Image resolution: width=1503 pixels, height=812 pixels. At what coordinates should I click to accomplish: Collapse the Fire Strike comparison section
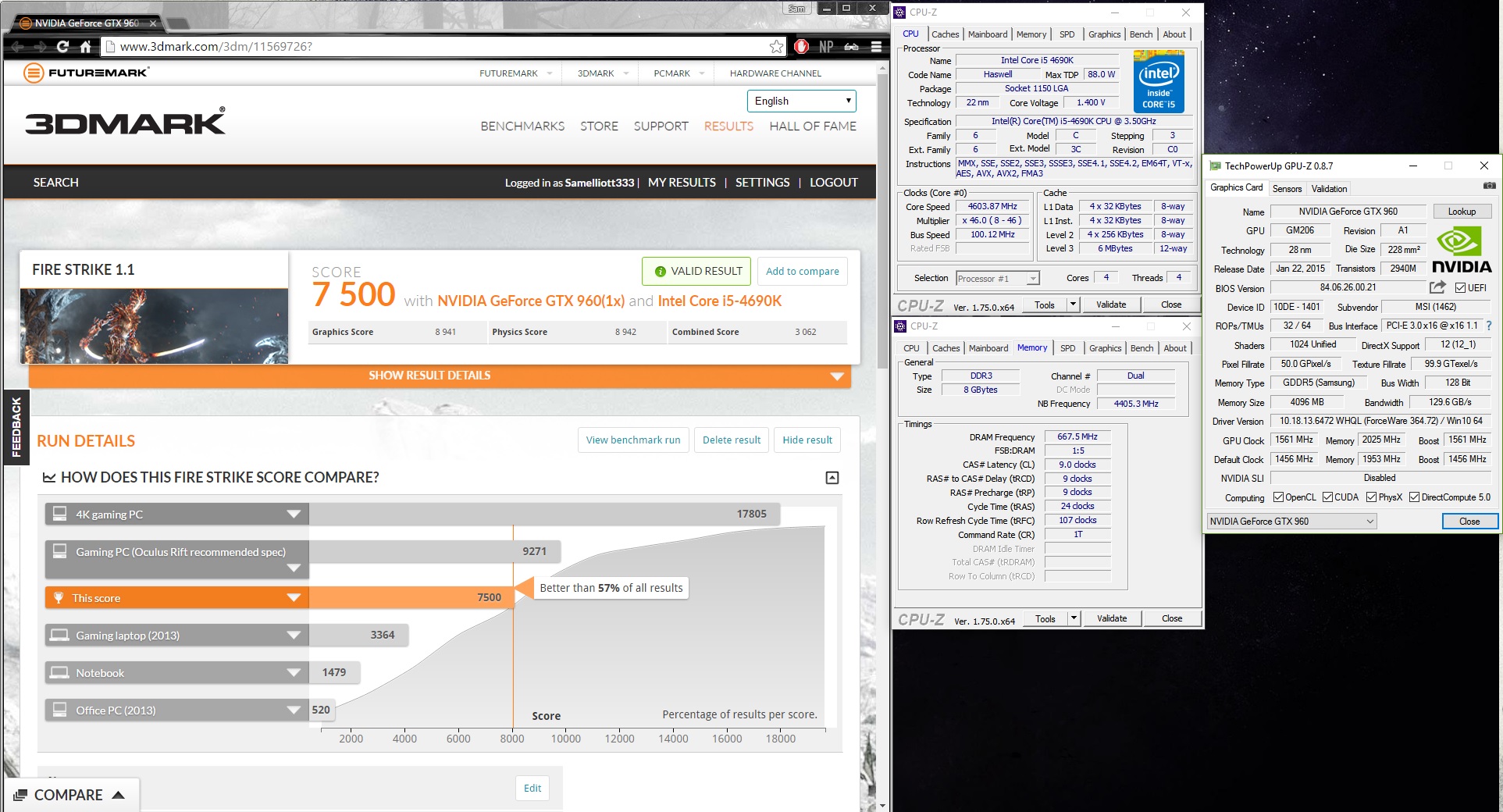pos(832,478)
